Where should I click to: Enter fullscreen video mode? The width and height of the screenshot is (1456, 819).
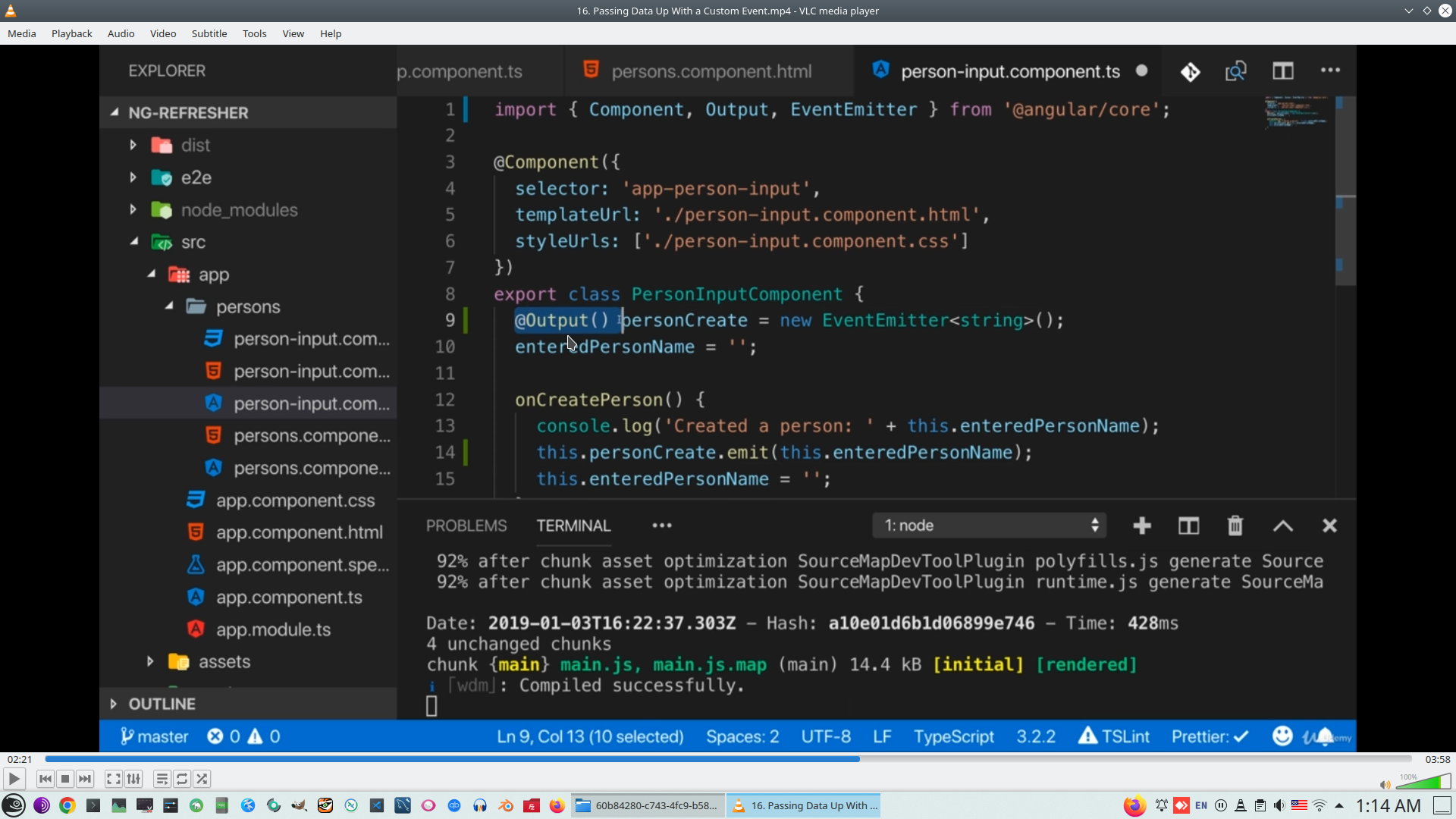point(113,779)
